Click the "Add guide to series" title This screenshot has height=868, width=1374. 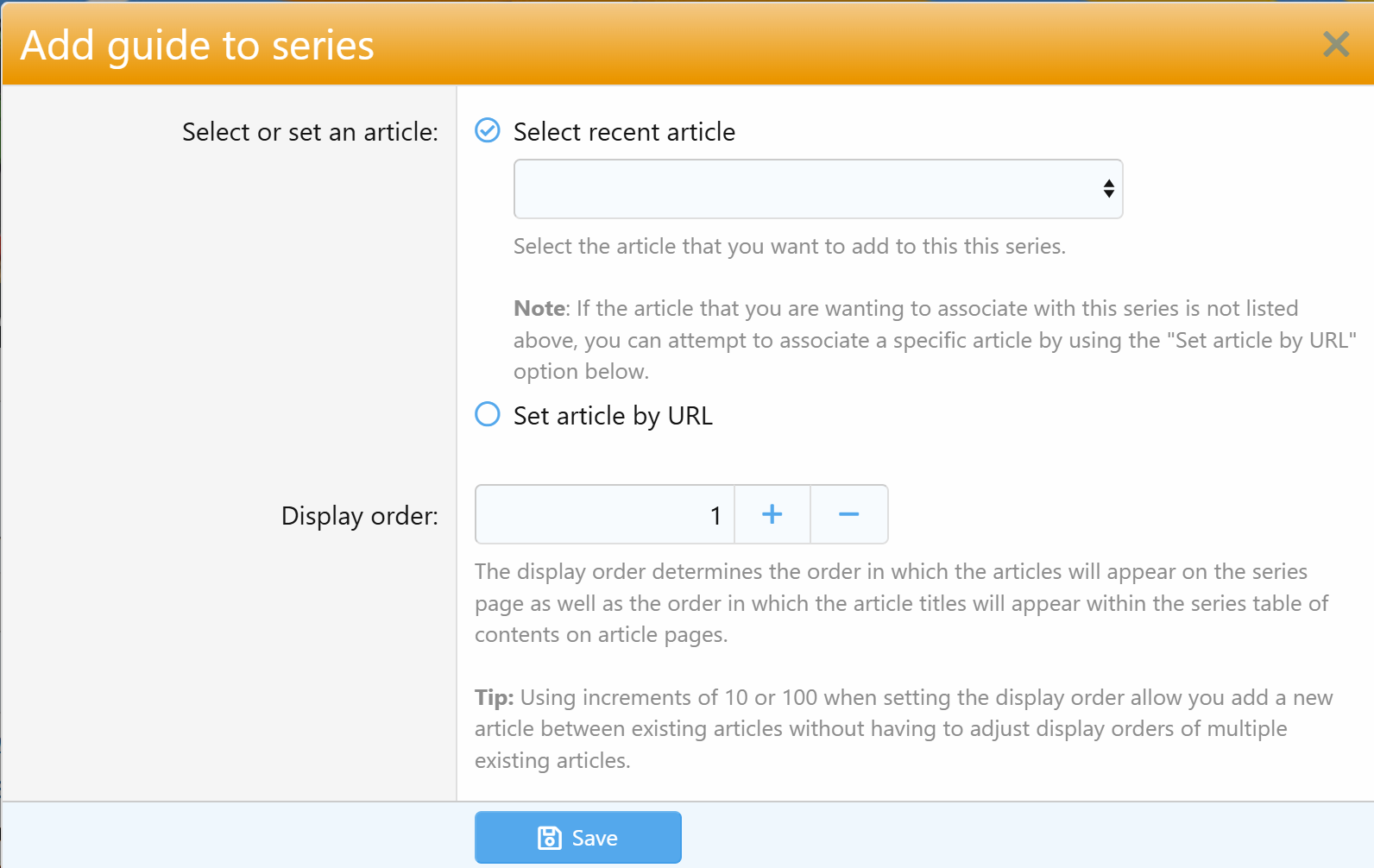pyautogui.click(x=198, y=45)
